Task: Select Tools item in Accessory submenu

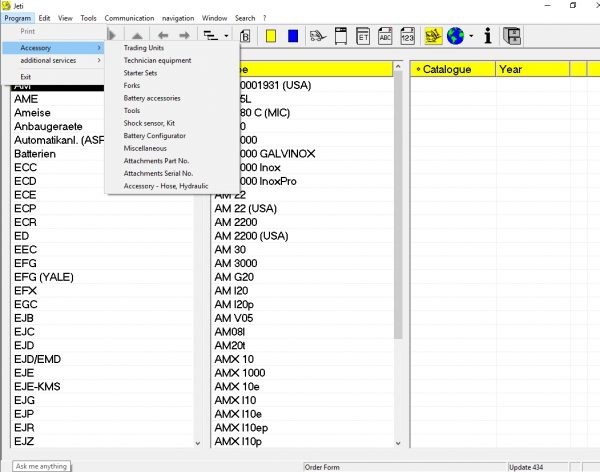Action: point(173,111)
